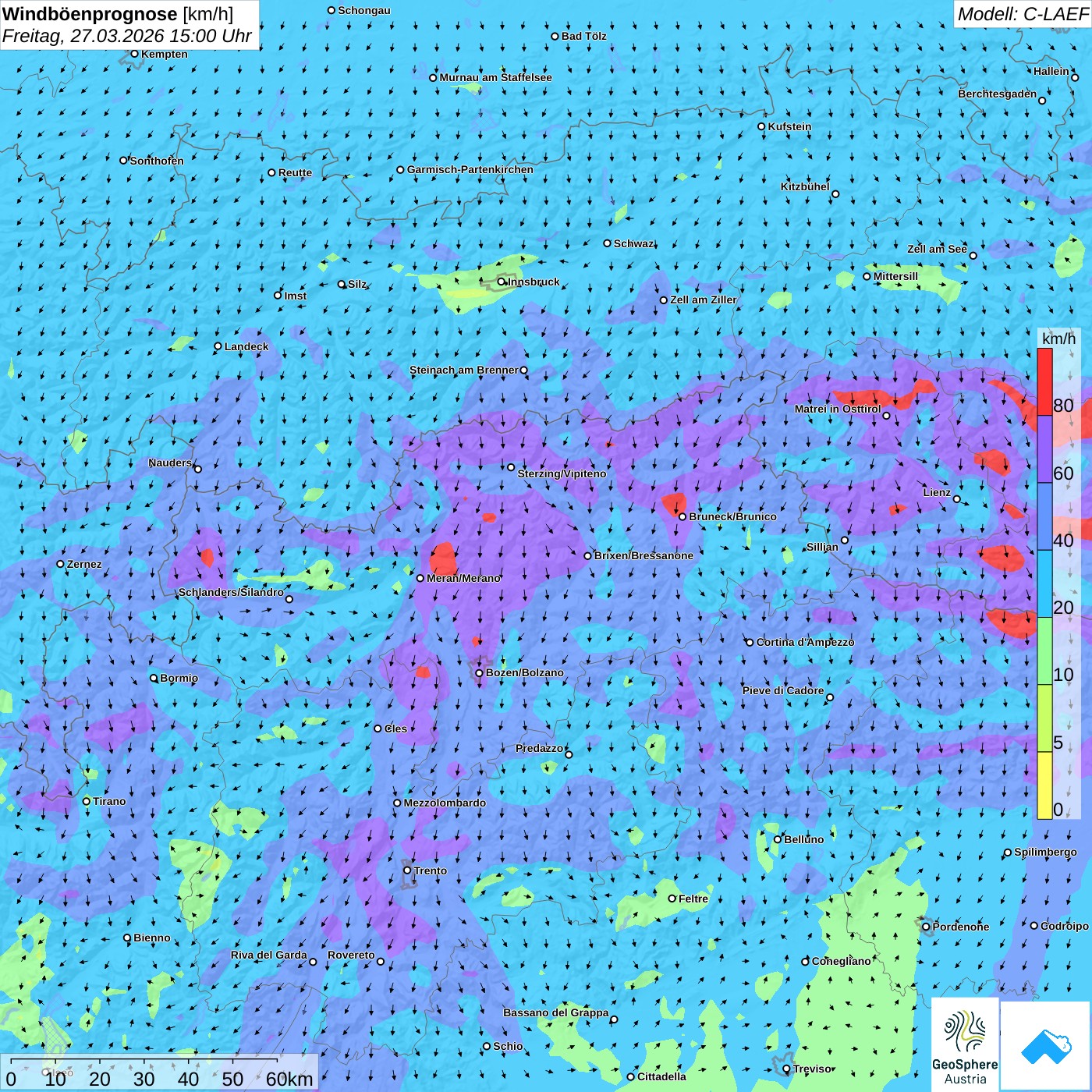
Task: Click the 60km scale bar label
Action: 289,1079
